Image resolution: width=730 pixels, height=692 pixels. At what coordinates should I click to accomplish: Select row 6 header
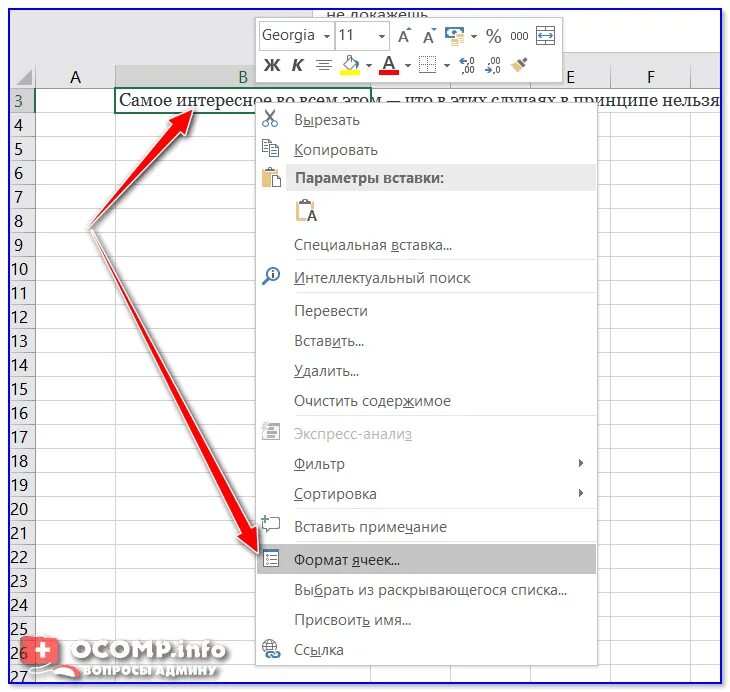tap(22, 173)
